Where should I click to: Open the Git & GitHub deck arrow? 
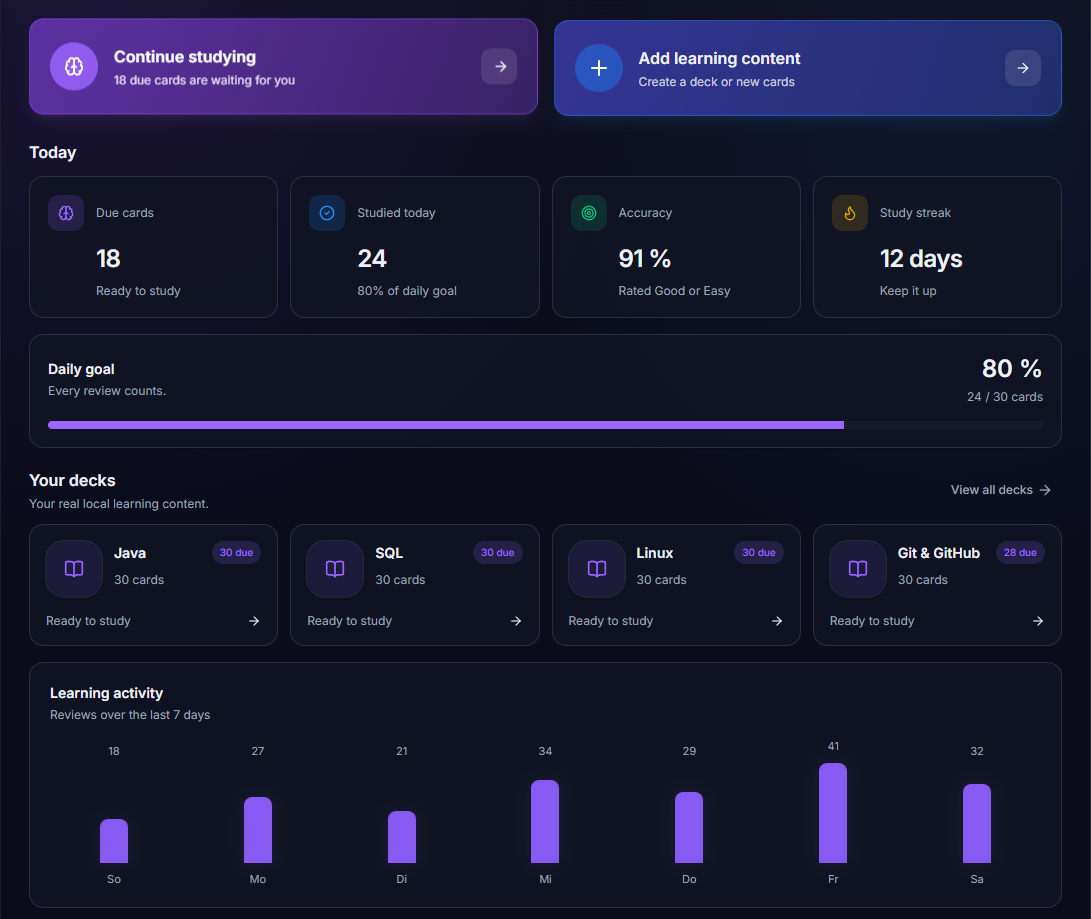coord(1038,621)
